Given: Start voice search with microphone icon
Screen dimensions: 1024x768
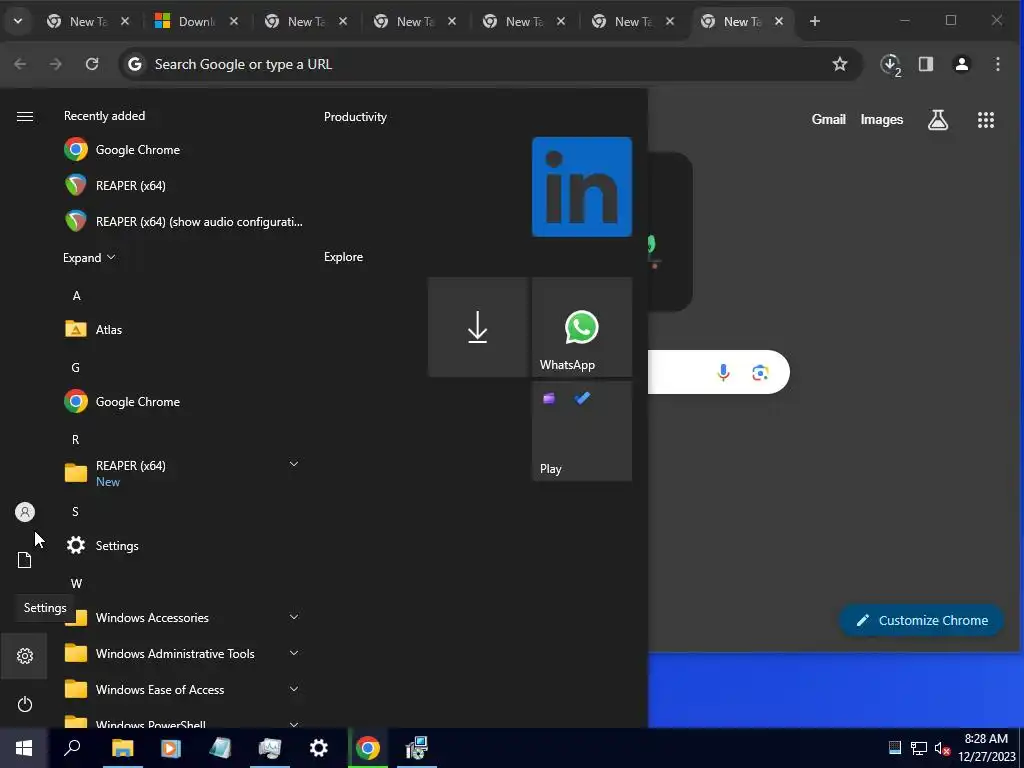Looking at the screenshot, I should coord(723,372).
